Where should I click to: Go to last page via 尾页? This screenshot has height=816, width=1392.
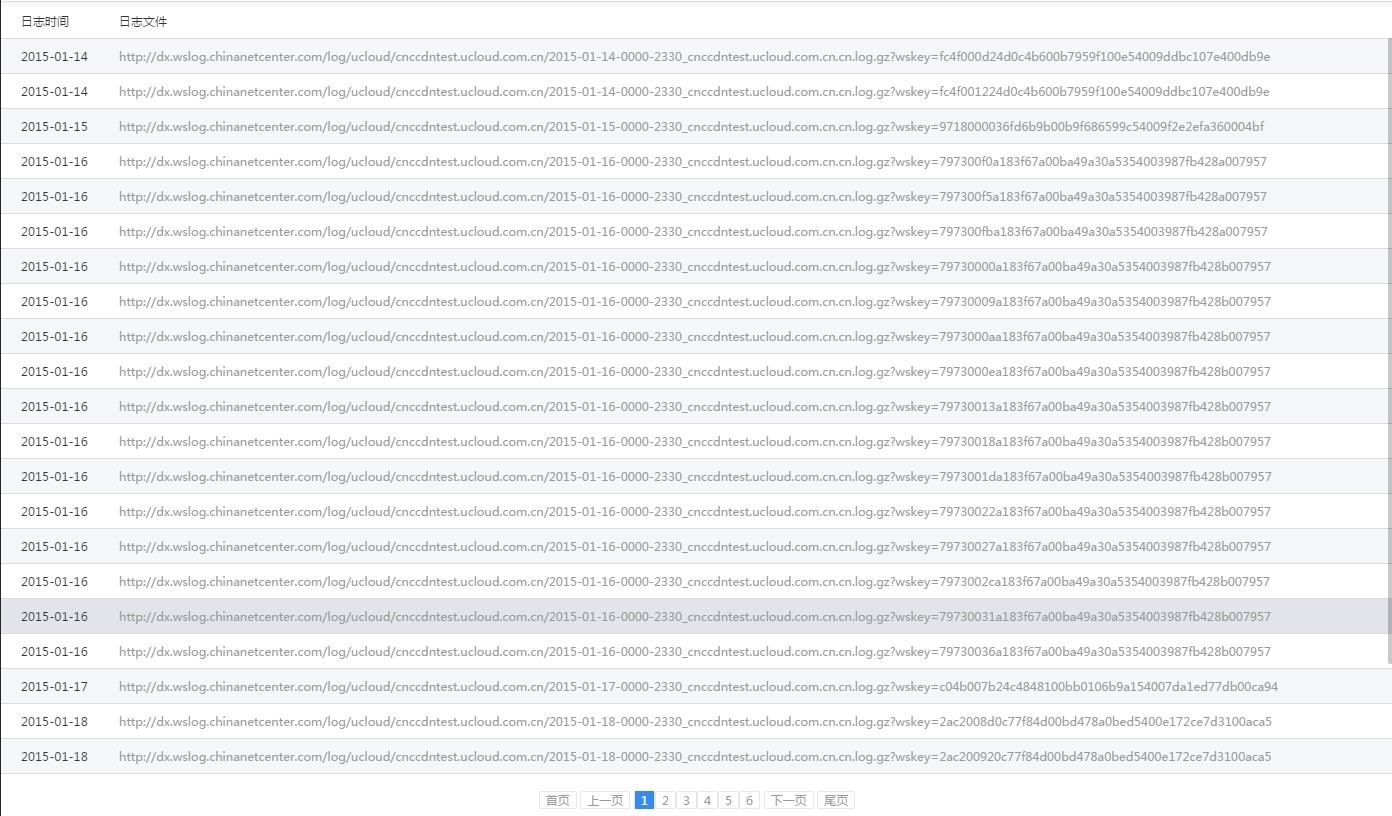[x=836, y=800]
